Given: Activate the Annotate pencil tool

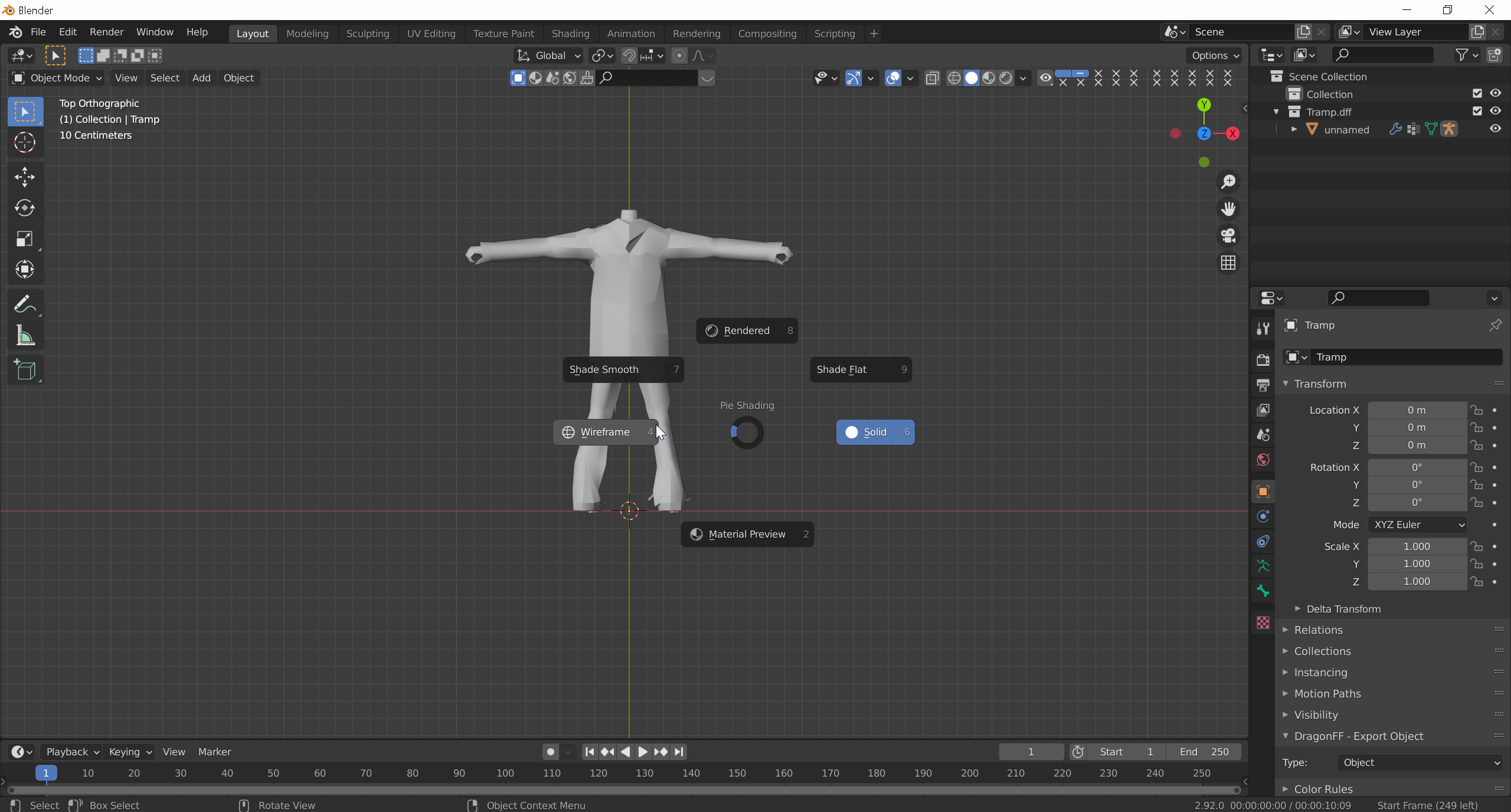Looking at the screenshot, I should 25,304.
